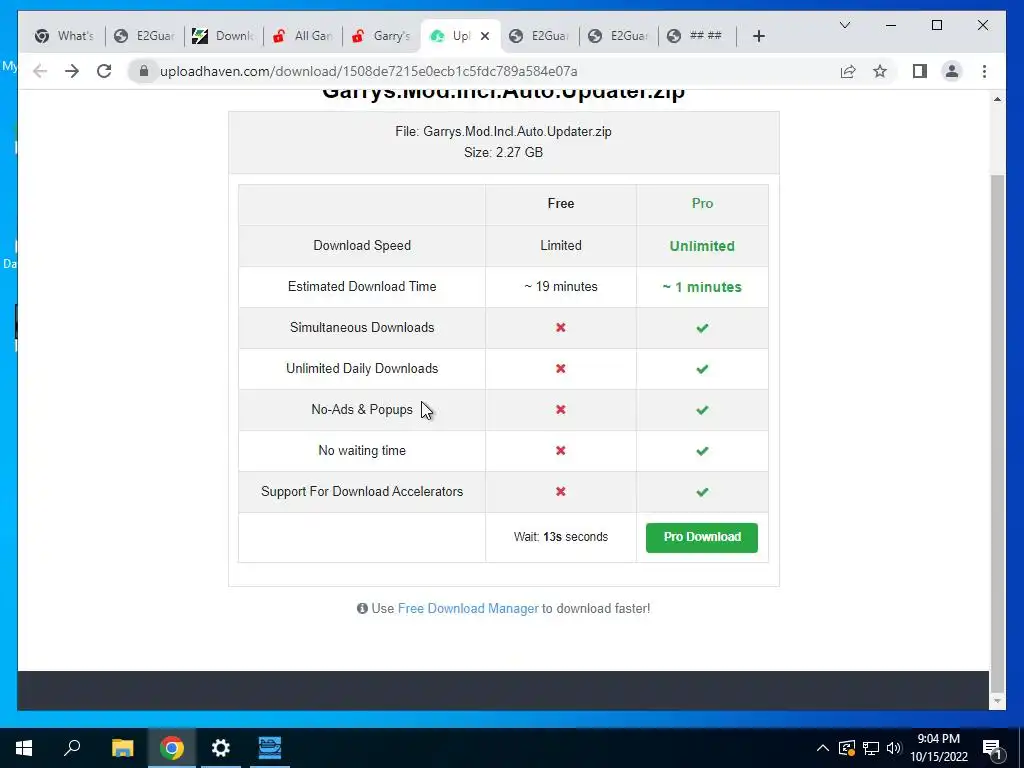1024x768 pixels.
Task: Open Chrome three-dot menu
Action: pos(984,71)
